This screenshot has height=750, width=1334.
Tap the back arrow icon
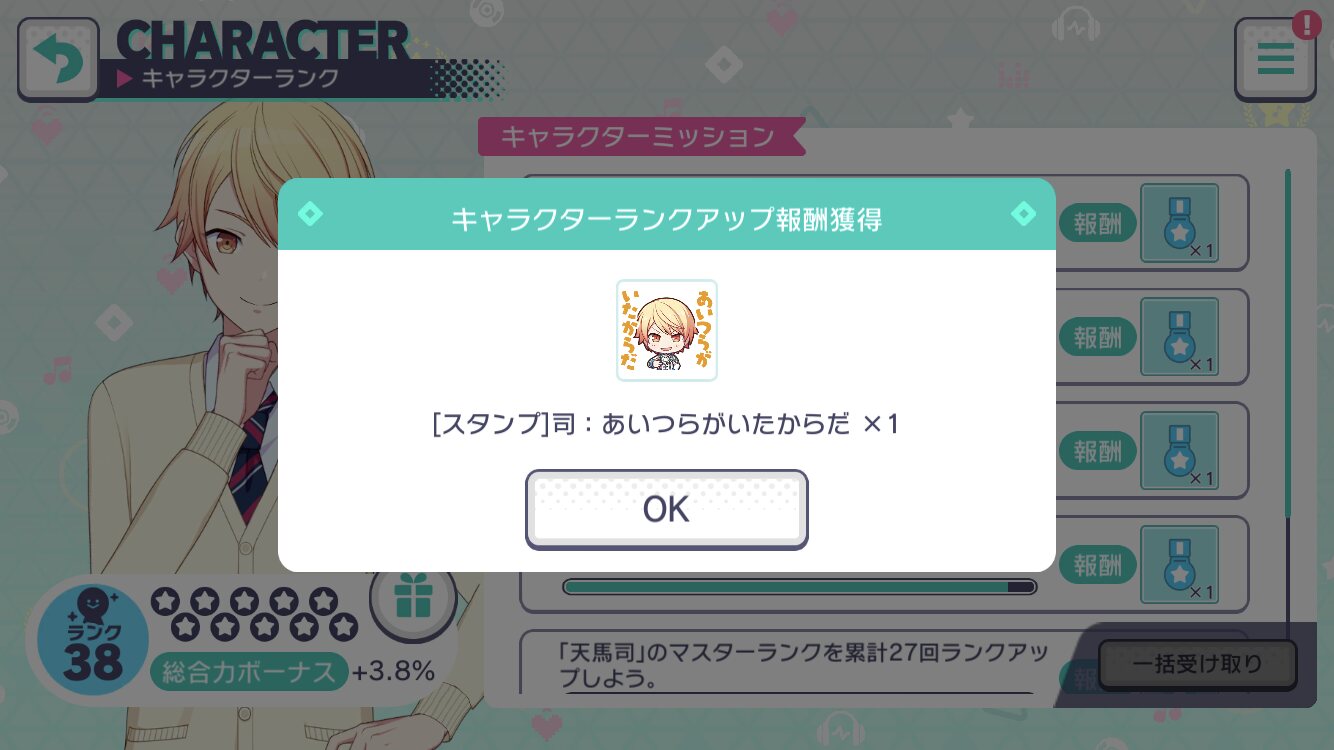[58, 59]
